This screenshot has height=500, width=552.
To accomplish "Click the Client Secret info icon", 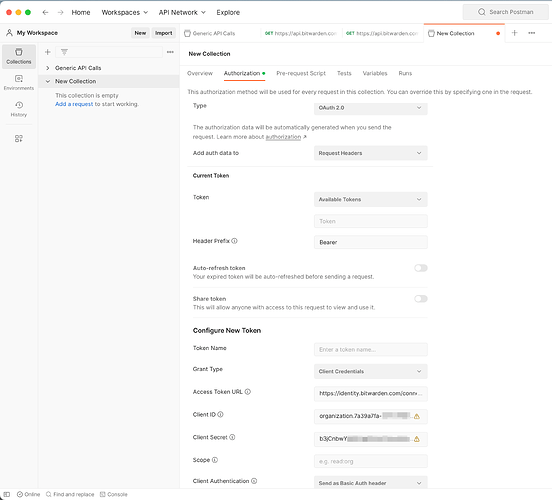I will [x=232, y=437].
